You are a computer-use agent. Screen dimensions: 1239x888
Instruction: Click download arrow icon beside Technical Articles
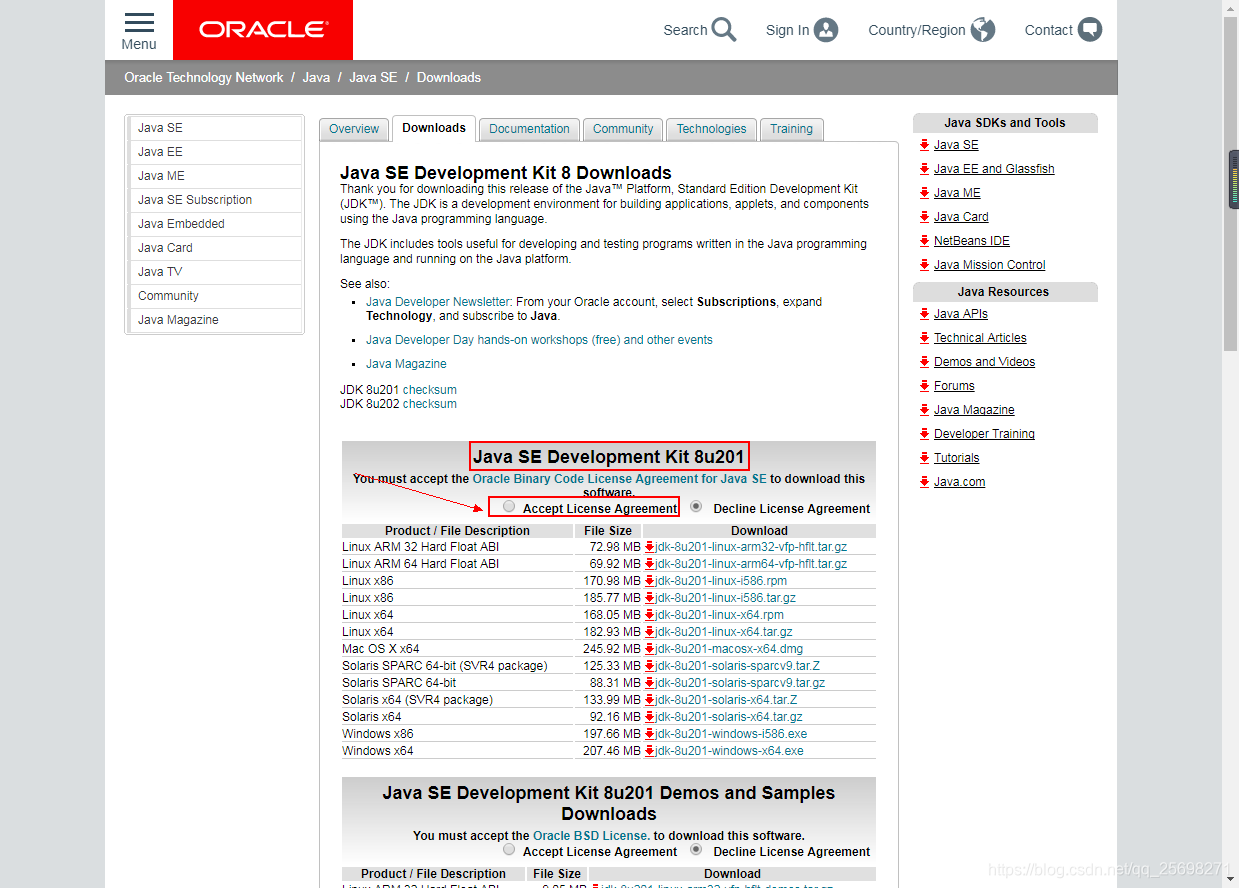(925, 338)
